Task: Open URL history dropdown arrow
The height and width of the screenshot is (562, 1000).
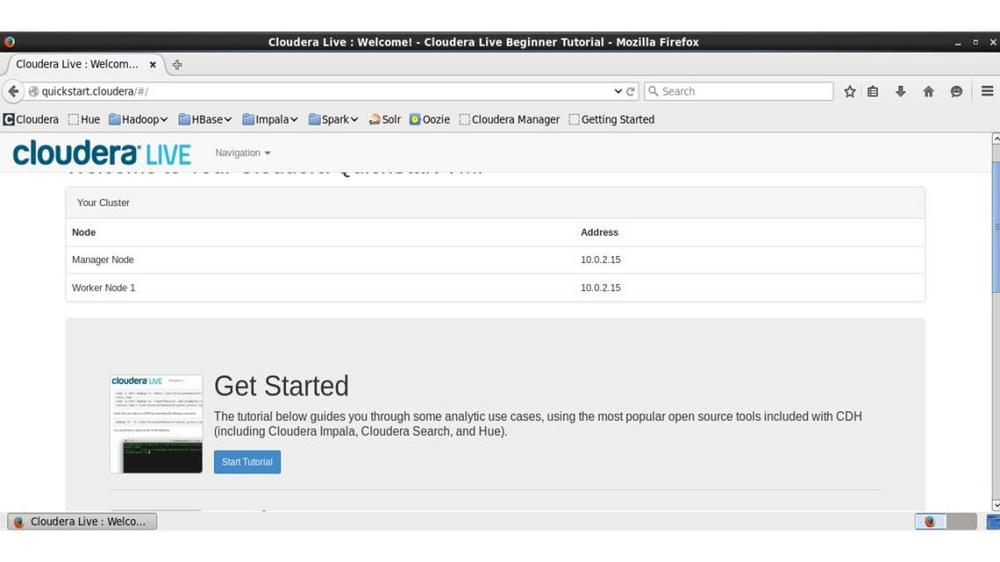Action: (617, 91)
